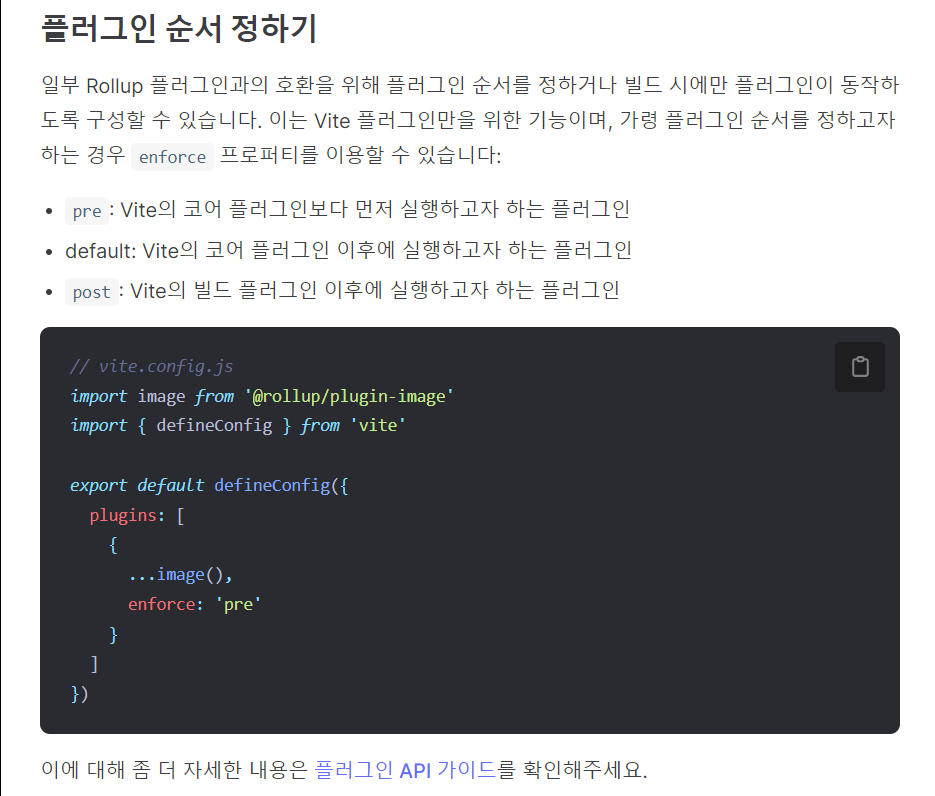
Task: Select the inline code 'enforce' in paragraph
Action: point(172,157)
